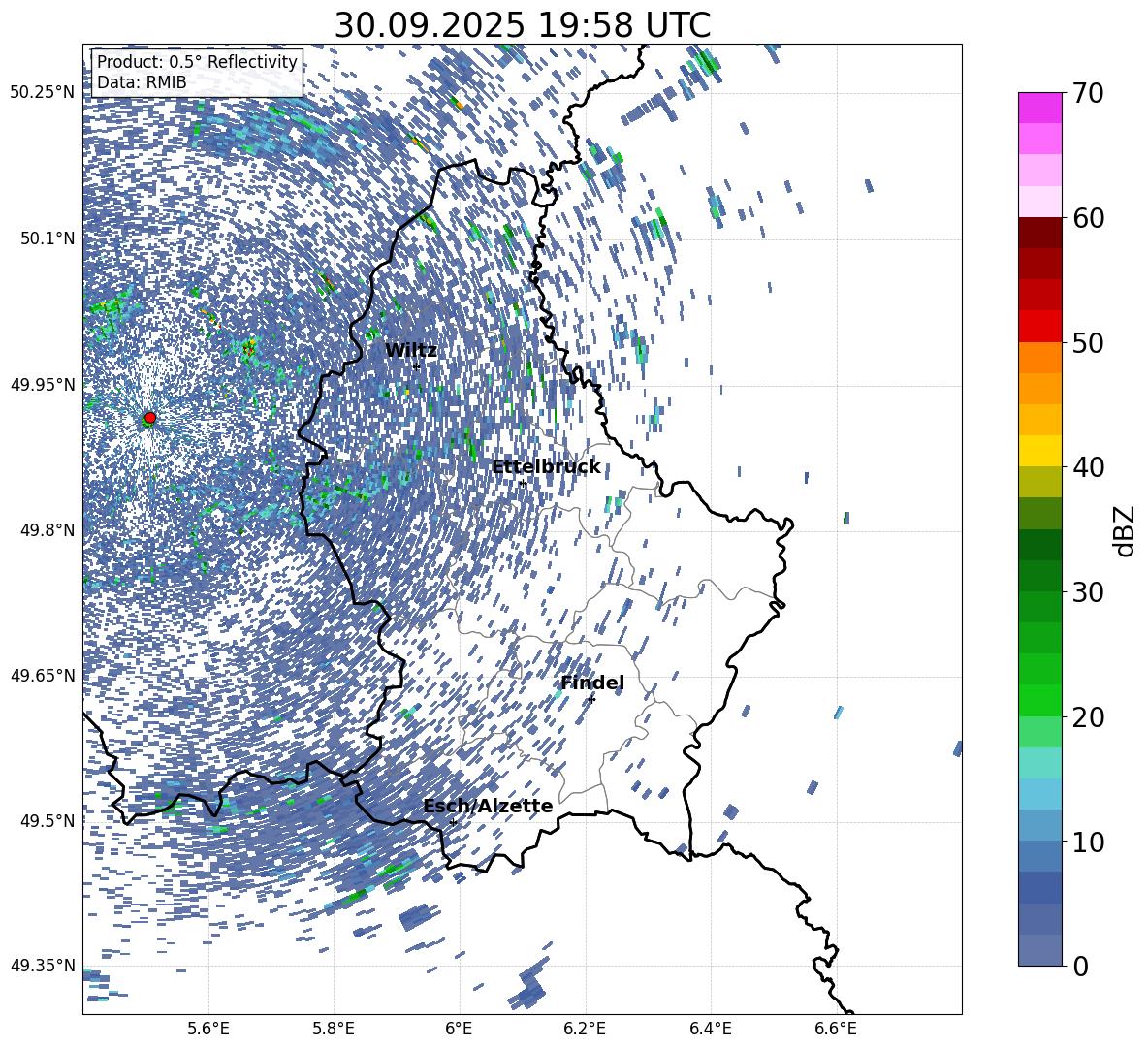Pick the bright red swatch just above 50
The height and width of the screenshot is (1048, 1148).
1039,327
